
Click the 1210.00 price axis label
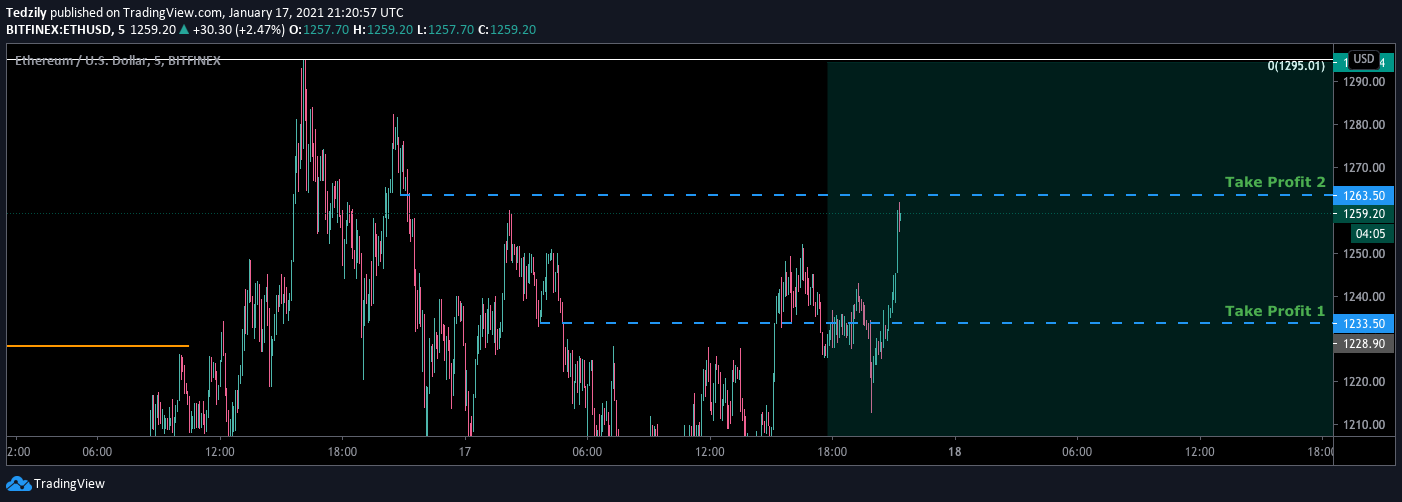click(x=1365, y=425)
